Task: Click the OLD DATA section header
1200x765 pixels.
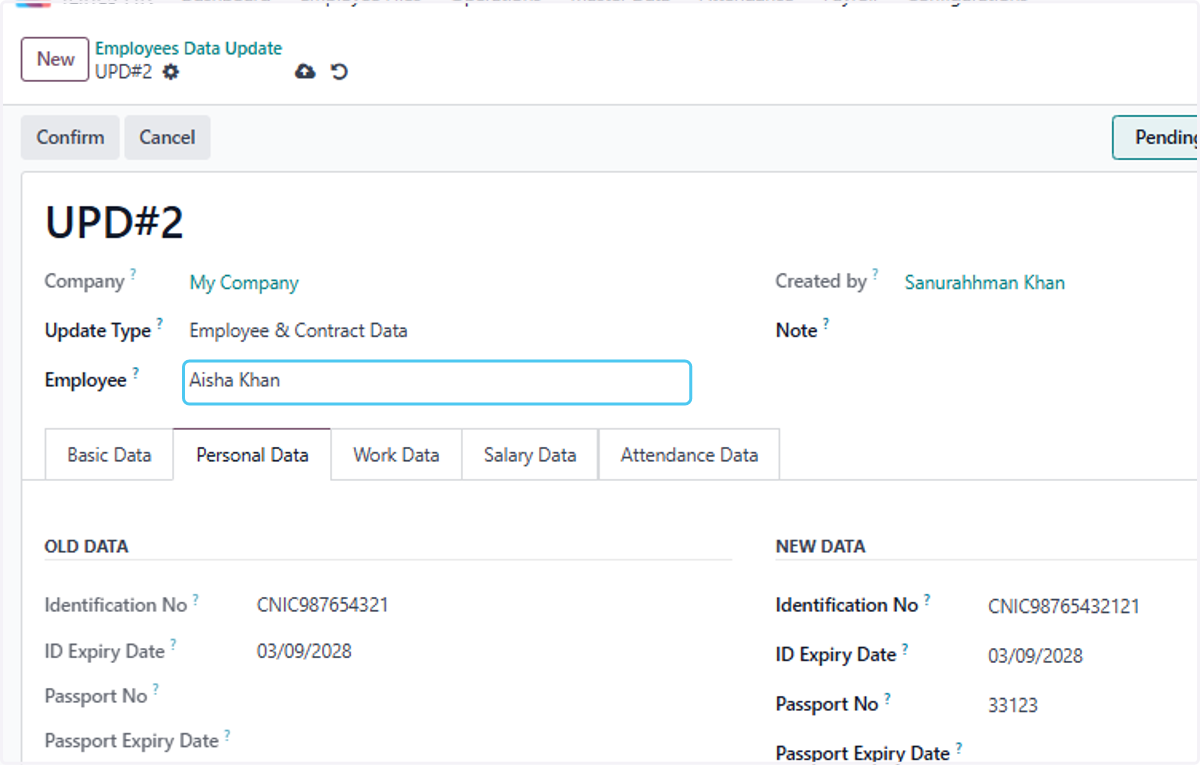Action: point(86,547)
